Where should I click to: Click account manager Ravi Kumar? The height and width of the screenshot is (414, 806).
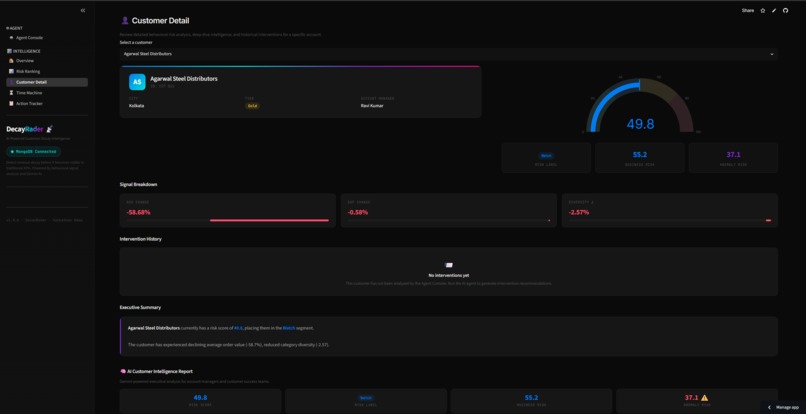click(x=372, y=106)
